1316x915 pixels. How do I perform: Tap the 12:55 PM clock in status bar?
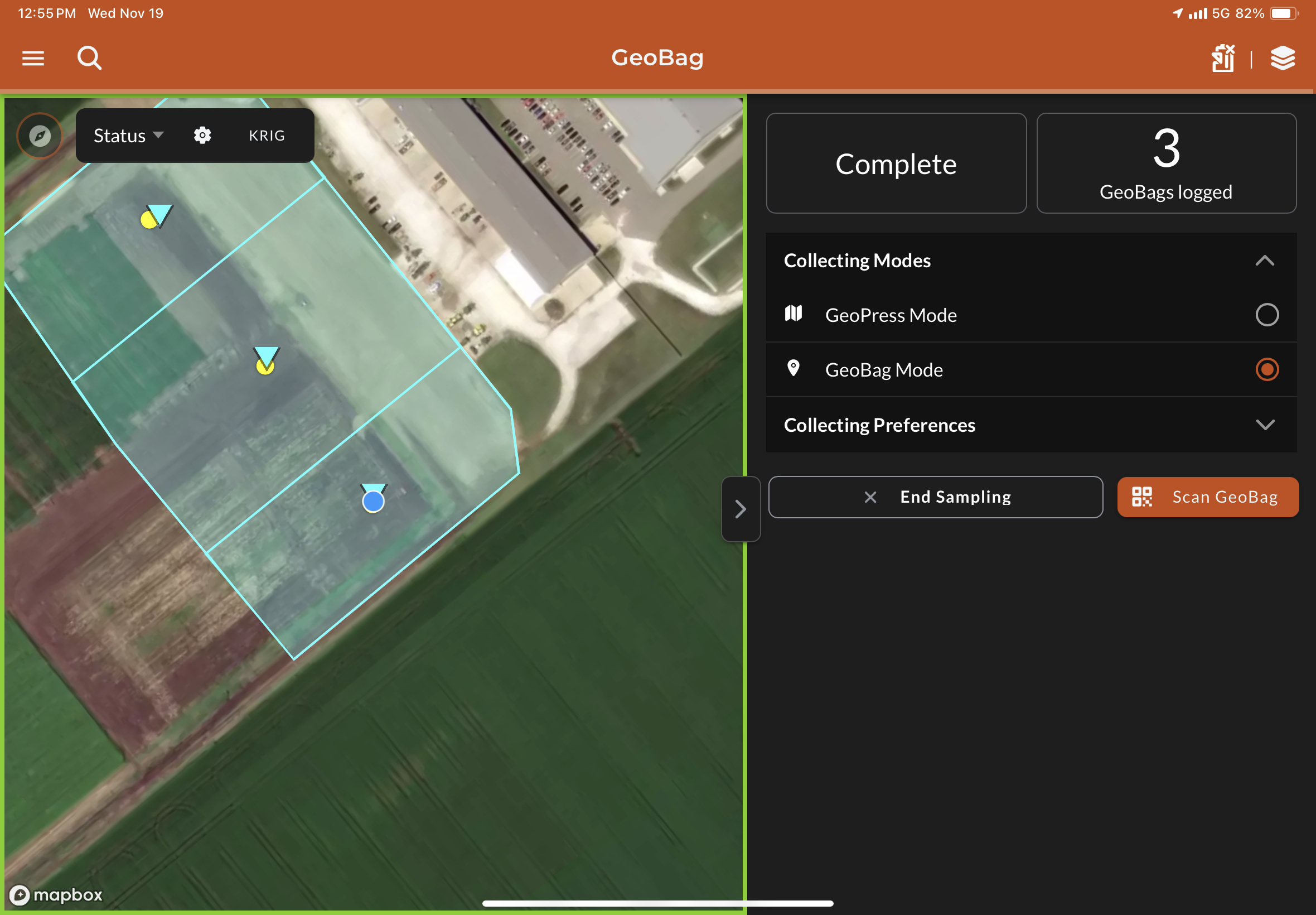[47, 13]
